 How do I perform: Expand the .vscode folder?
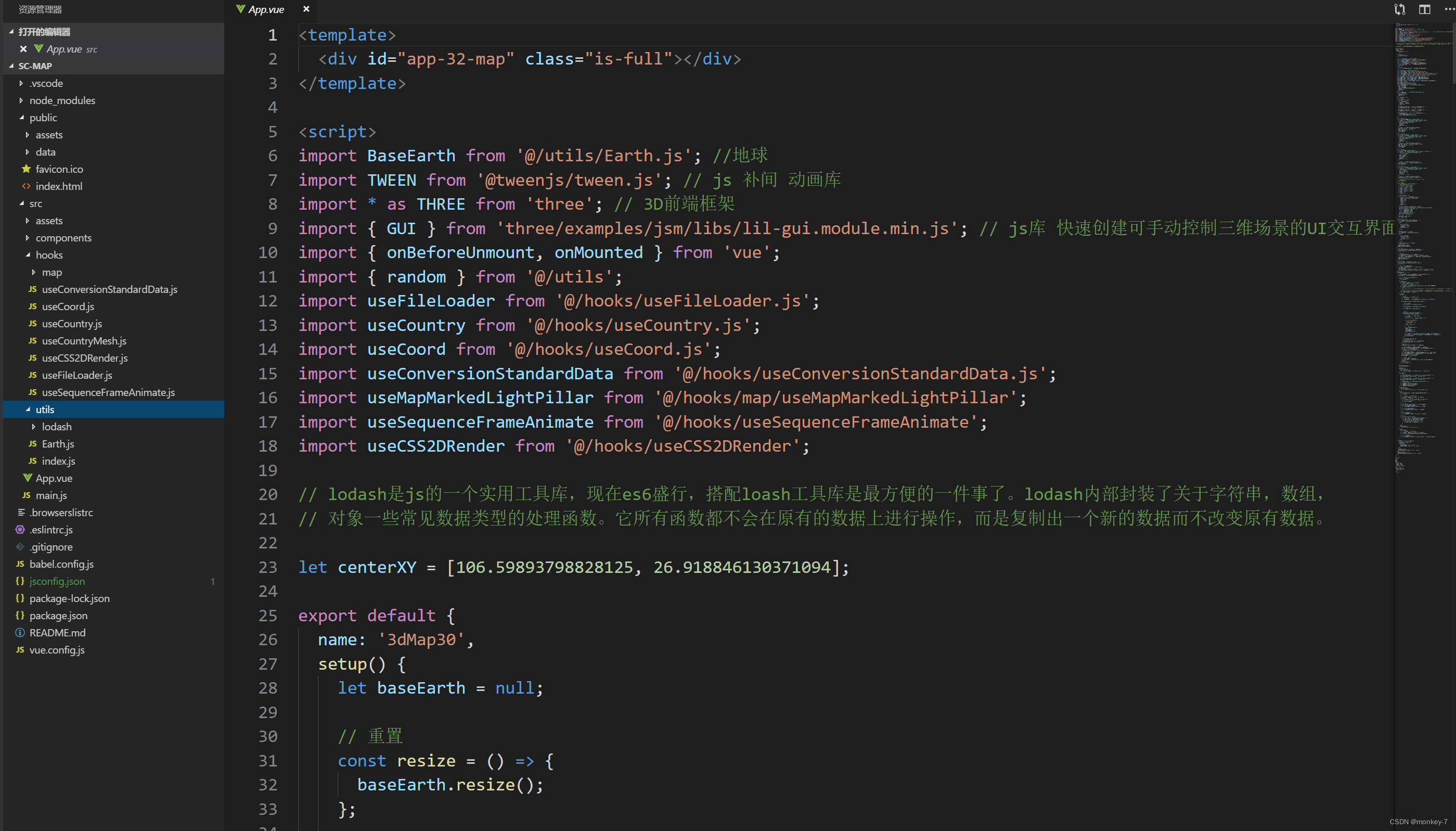click(x=21, y=83)
